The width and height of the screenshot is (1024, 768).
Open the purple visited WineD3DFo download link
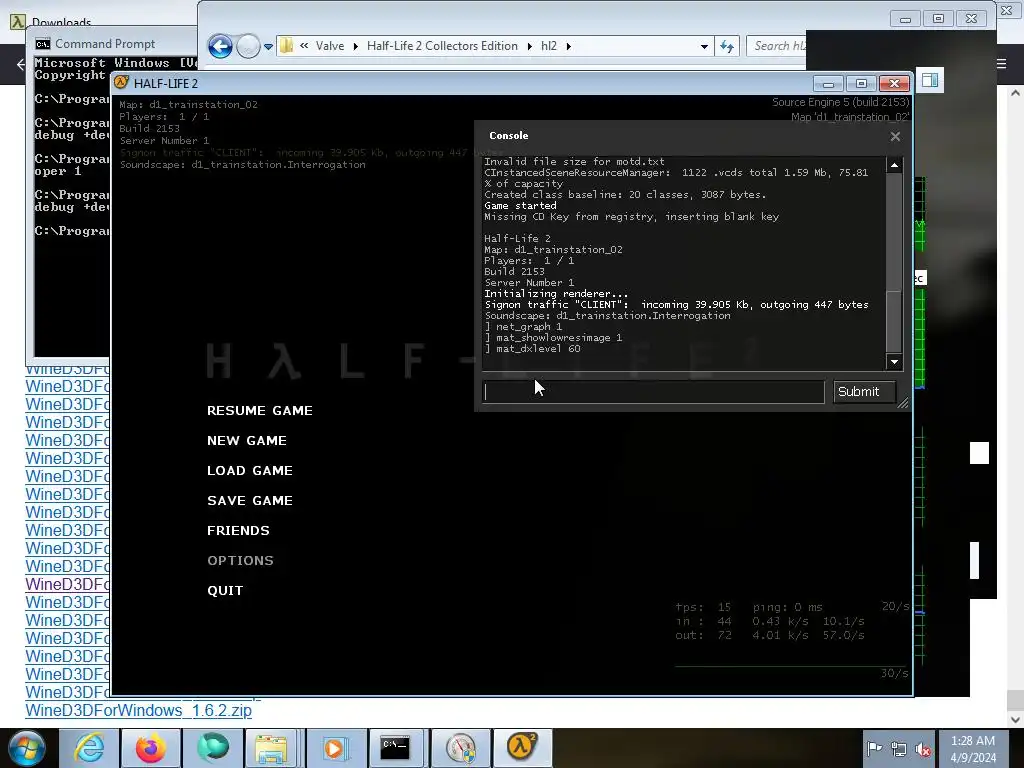coord(67,584)
